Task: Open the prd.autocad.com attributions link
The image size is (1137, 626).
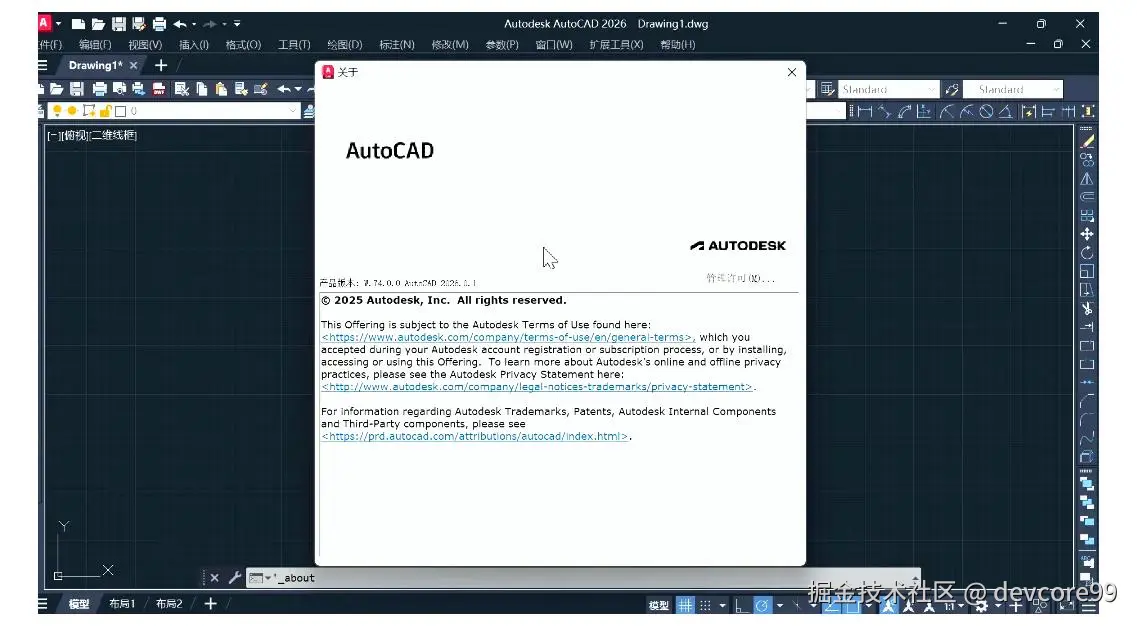Action: (x=475, y=436)
